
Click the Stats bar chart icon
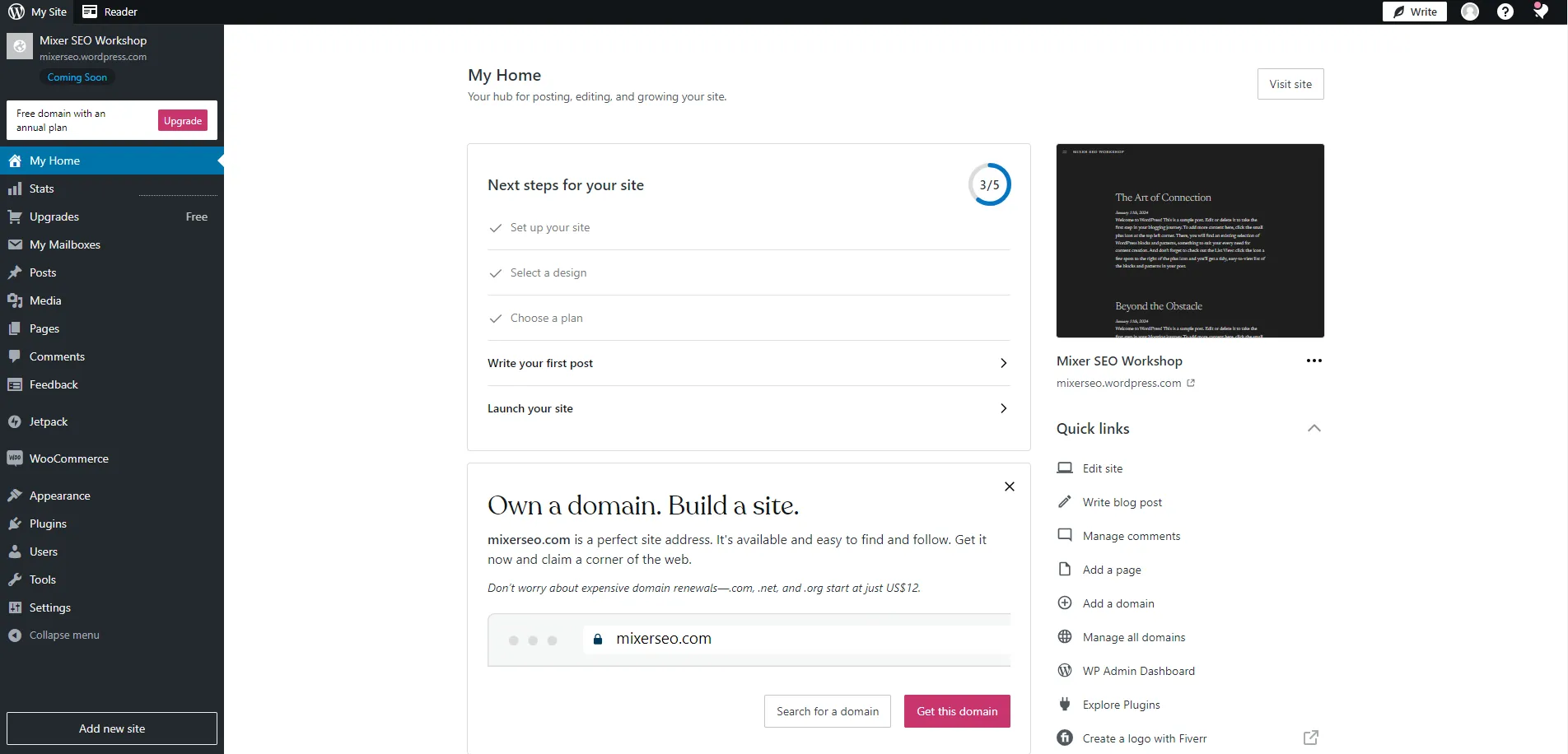point(15,188)
